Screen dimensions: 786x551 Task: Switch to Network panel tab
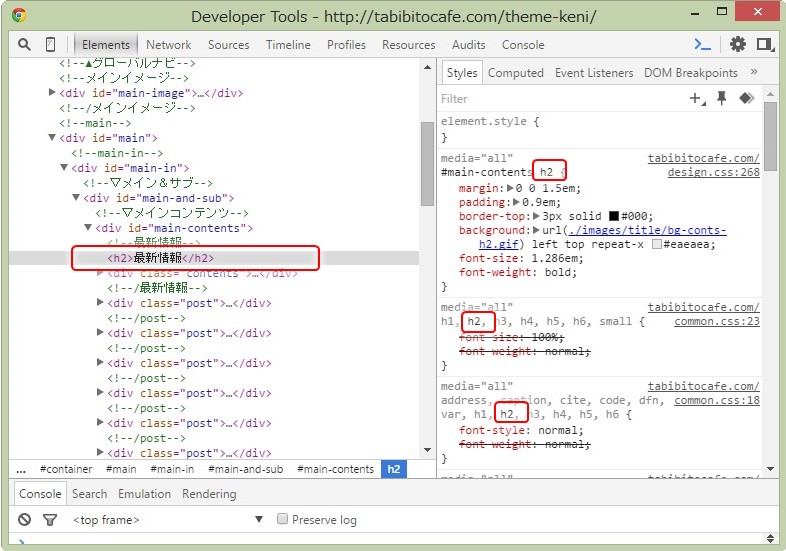click(x=168, y=45)
